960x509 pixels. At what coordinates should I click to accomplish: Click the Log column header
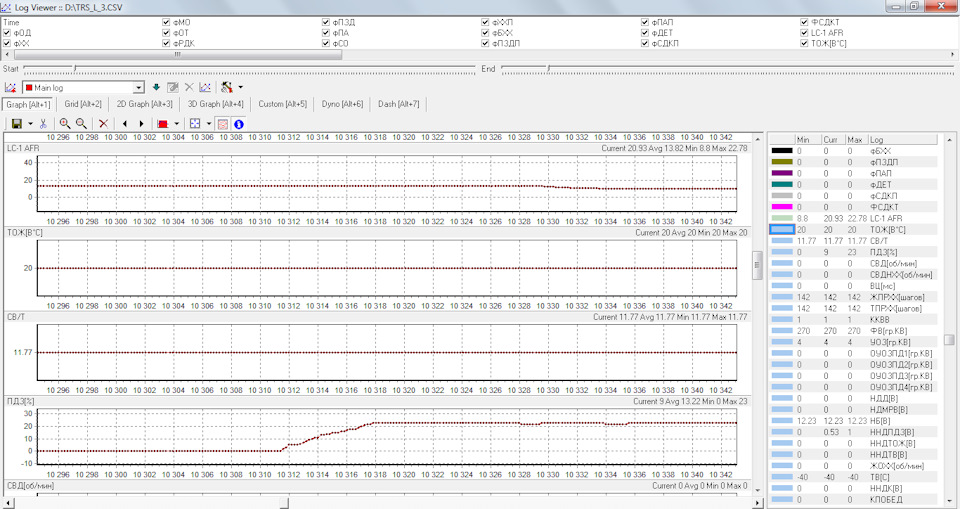click(x=902, y=140)
